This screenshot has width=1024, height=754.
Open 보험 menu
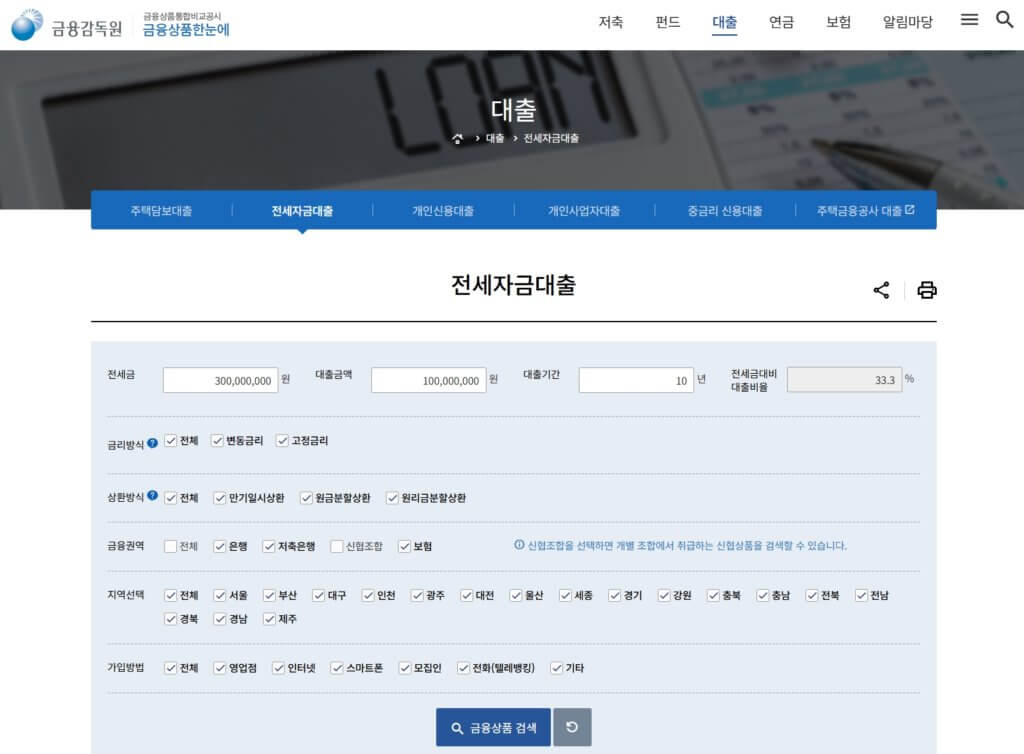(838, 22)
